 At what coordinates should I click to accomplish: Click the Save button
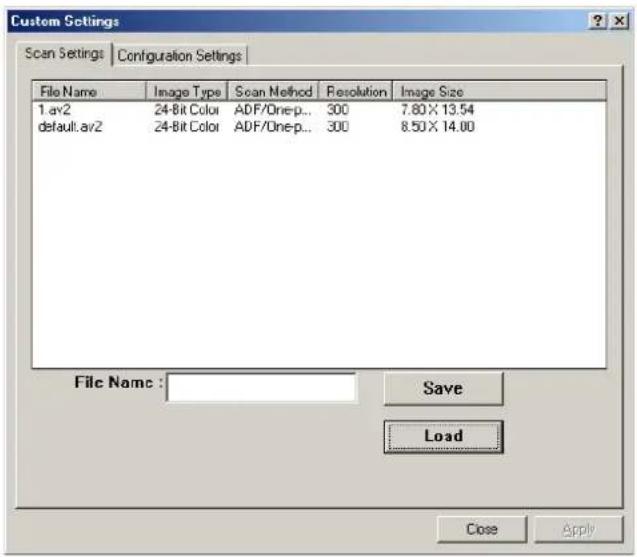(443, 388)
